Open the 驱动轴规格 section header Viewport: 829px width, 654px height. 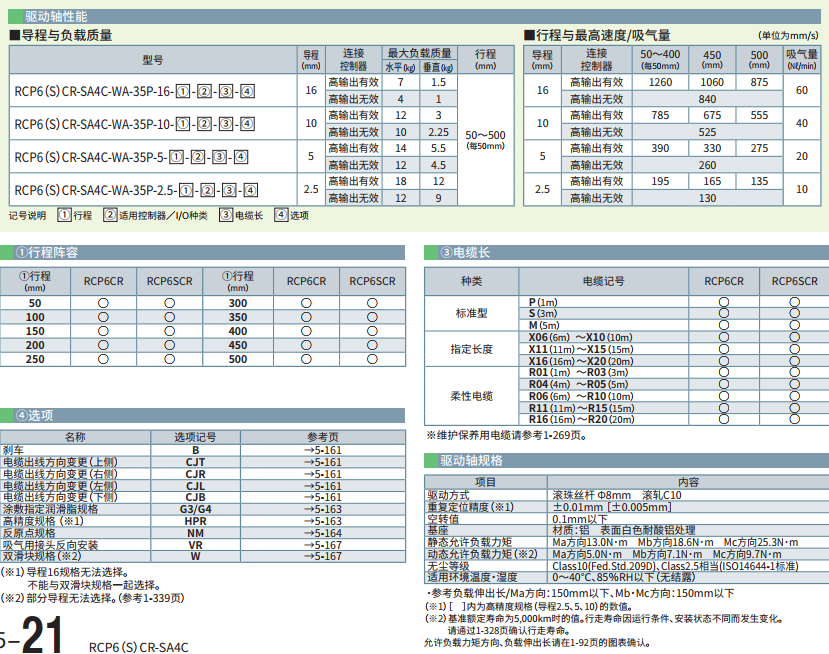[x=471, y=460]
